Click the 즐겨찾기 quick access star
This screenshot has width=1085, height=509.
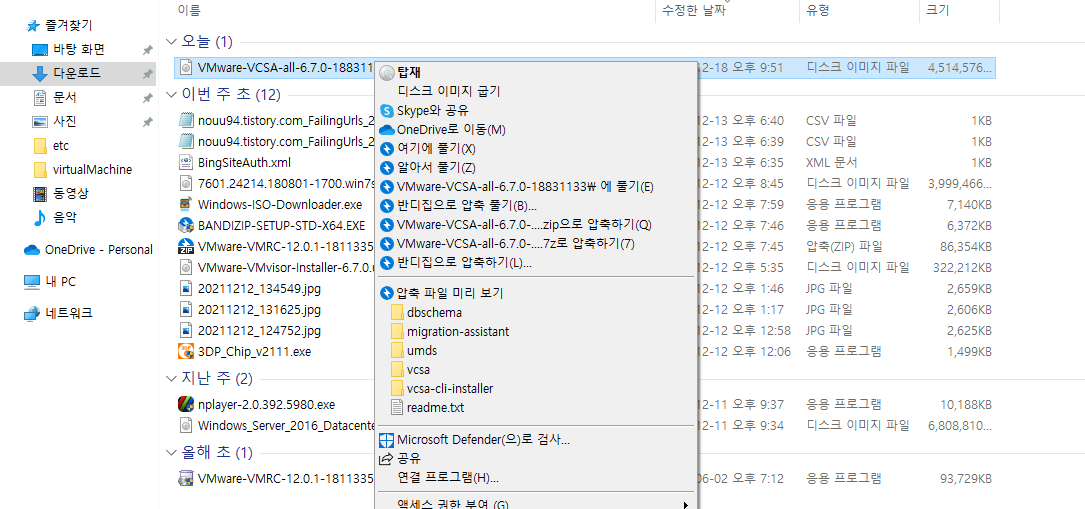(x=32, y=26)
